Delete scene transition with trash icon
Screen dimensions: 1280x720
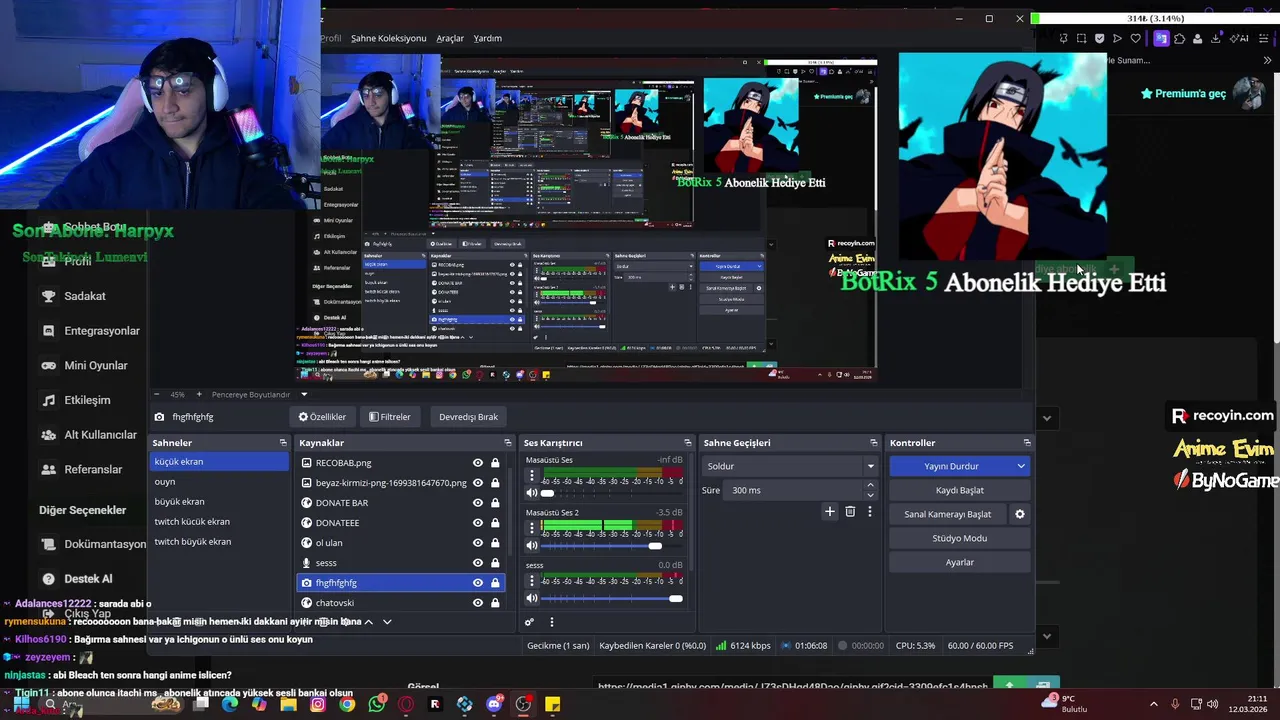(850, 511)
